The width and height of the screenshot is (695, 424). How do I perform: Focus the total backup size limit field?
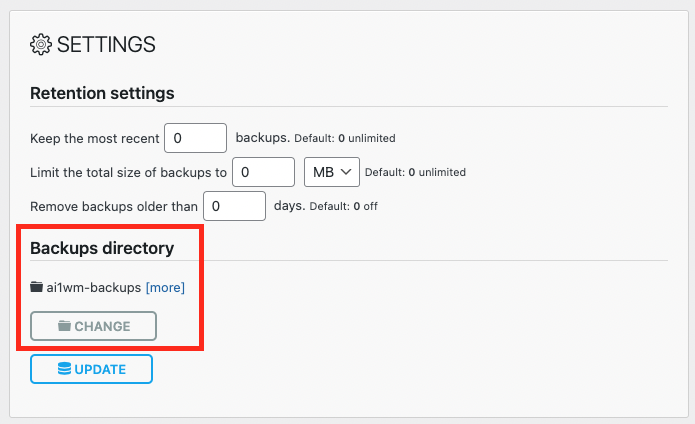[263, 172]
